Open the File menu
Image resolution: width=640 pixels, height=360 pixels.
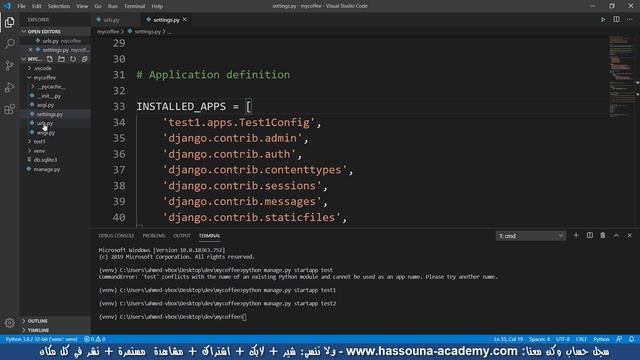21,6
